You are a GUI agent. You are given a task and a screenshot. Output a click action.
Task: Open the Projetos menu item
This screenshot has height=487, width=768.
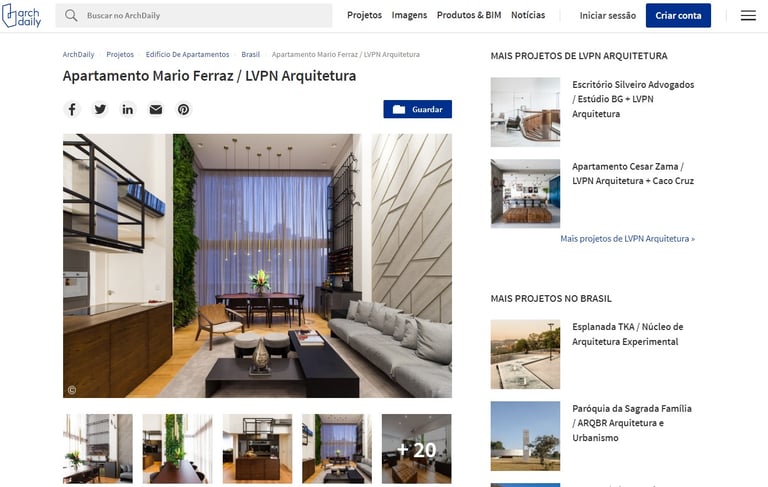coord(364,15)
